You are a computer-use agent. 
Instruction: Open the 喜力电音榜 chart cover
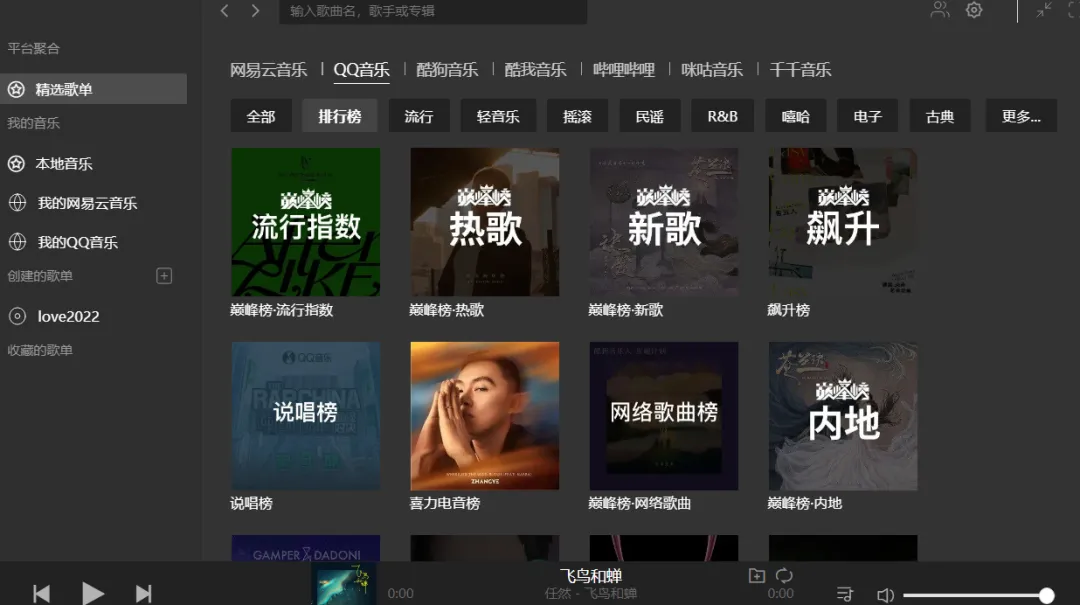point(485,416)
